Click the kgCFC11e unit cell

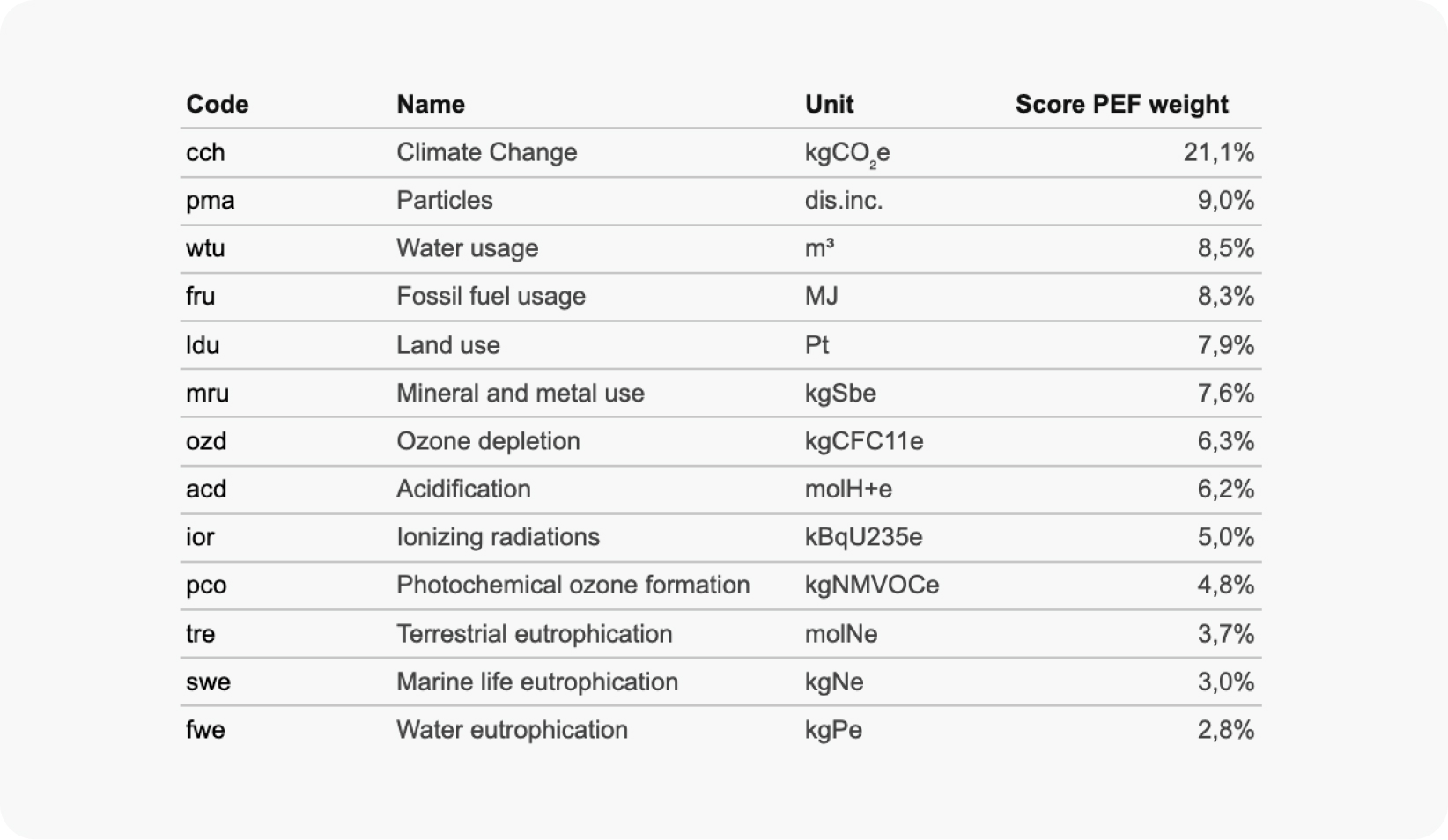click(863, 440)
